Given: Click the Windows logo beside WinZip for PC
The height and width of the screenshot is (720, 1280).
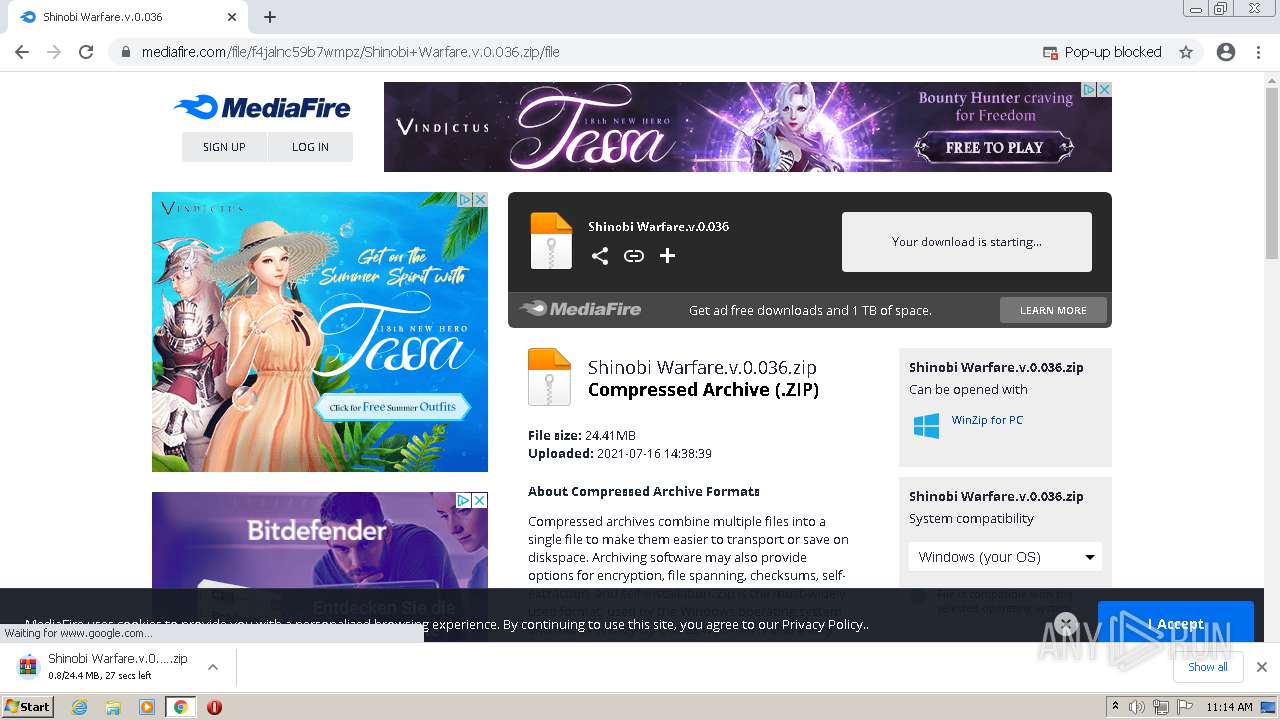Looking at the screenshot, I should click(926, 426).
